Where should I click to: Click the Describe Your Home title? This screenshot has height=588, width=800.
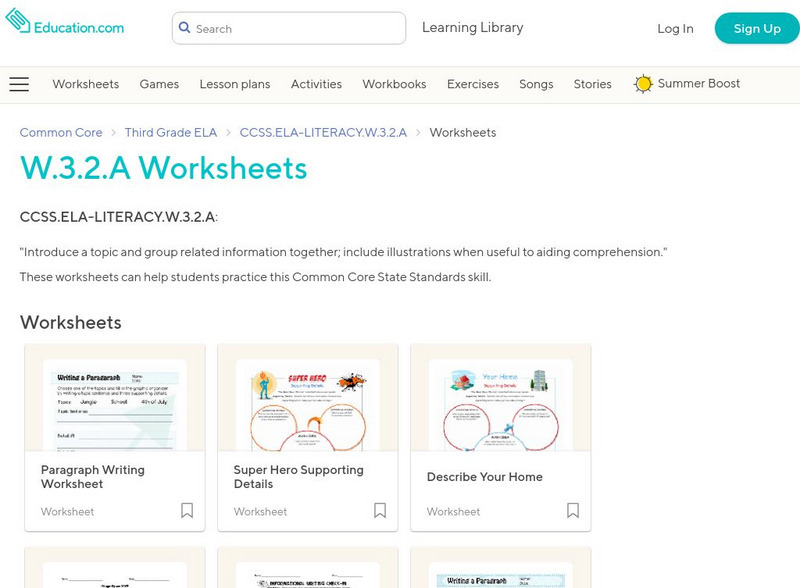point(485,477)
